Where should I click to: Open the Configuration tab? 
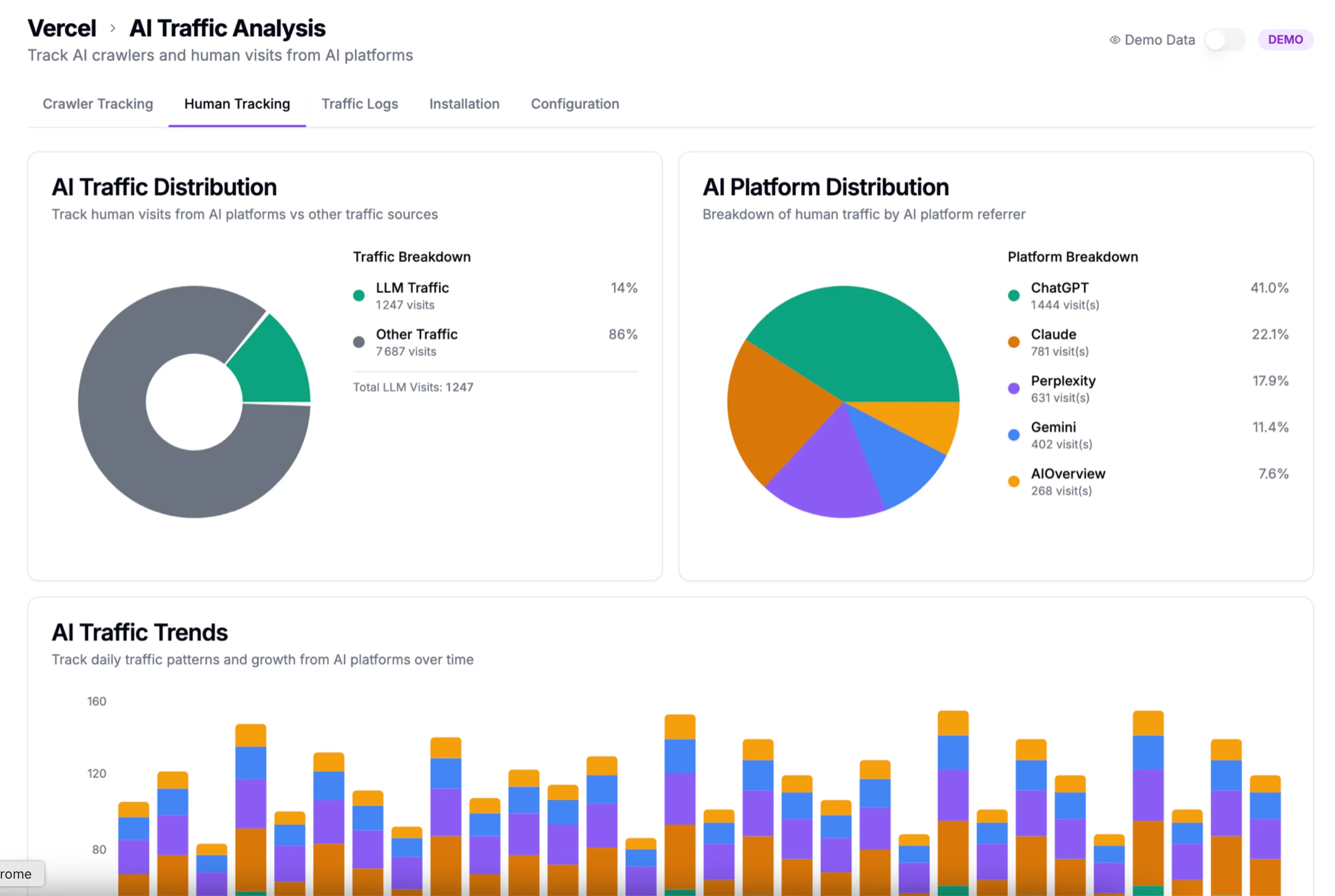pyautogui.click(x=575, y=104)
